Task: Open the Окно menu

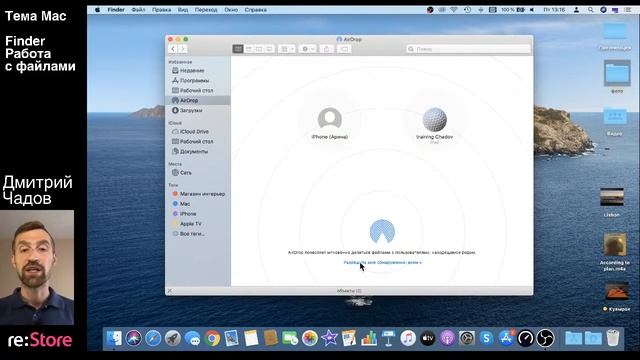Action: point(231,10)
